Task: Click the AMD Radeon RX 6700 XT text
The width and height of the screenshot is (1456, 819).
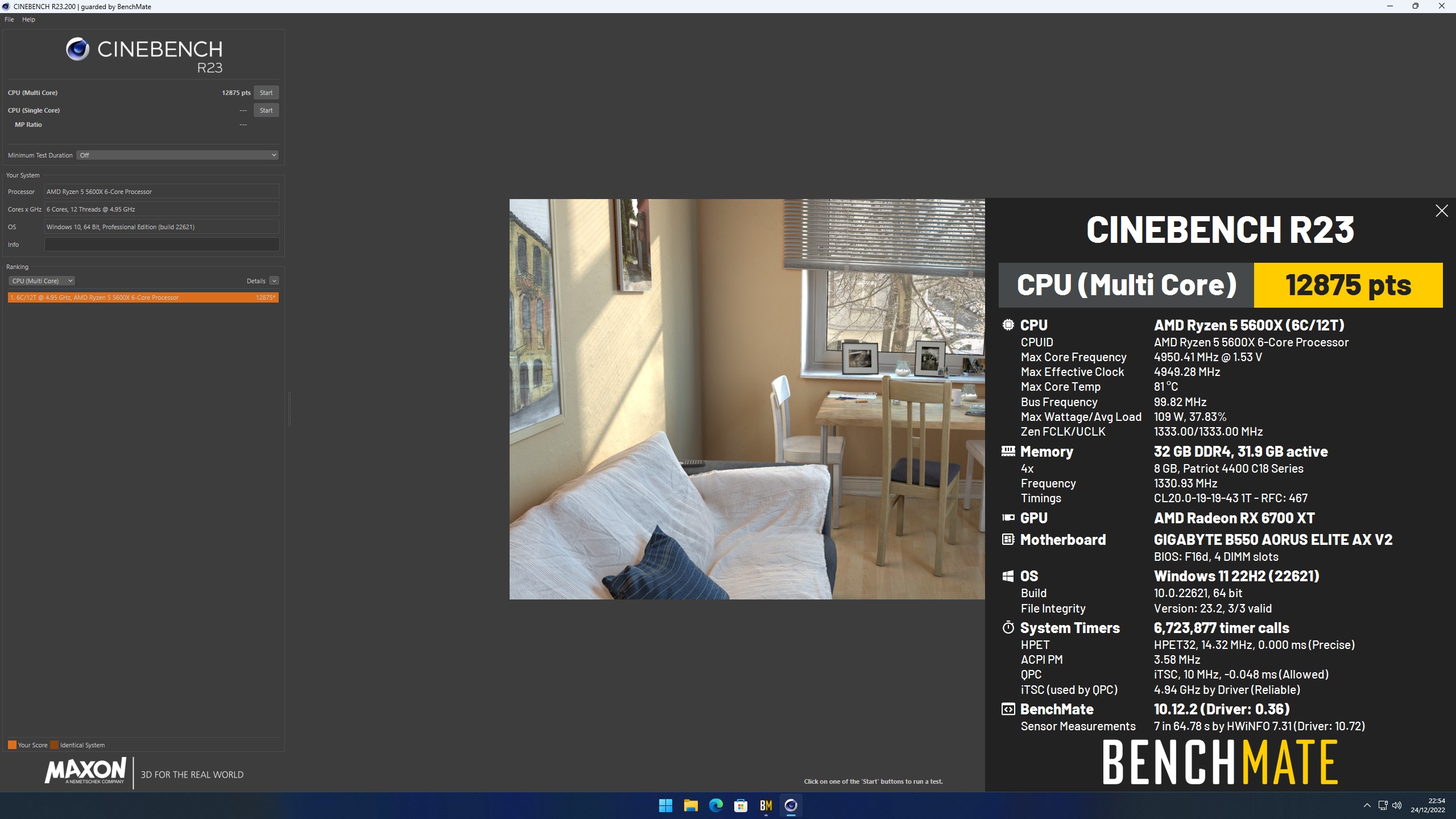Action: [x=1234, y=518]
